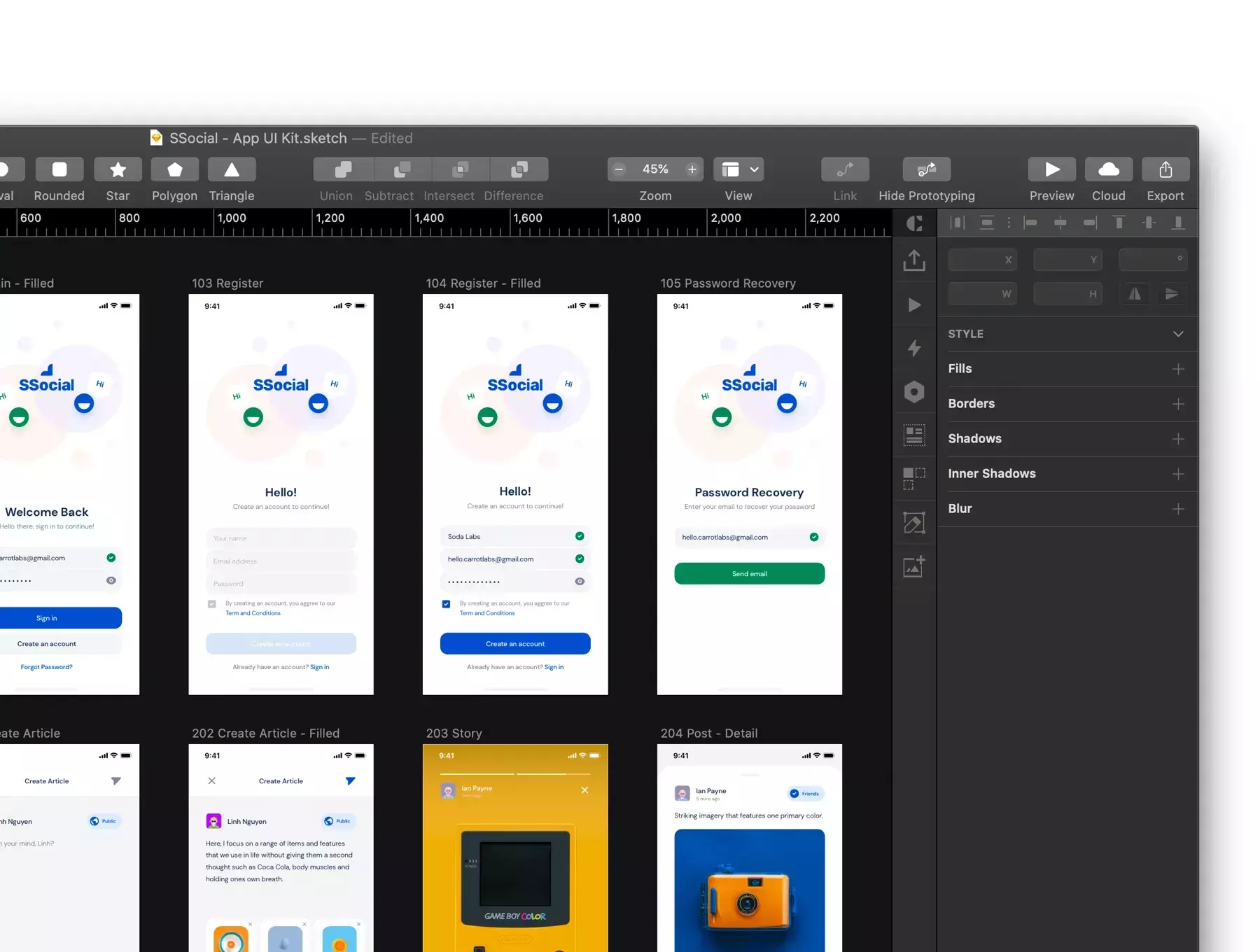
Task: Click the top sidebar contrast icon
Action: [914, 223]
